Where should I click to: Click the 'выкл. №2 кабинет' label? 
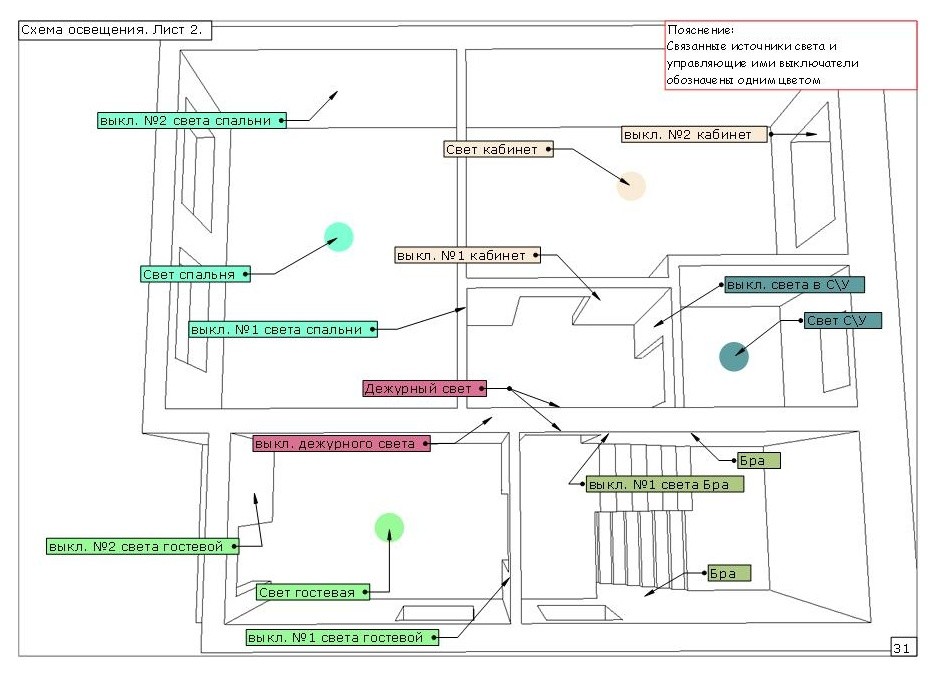point(694,134)
